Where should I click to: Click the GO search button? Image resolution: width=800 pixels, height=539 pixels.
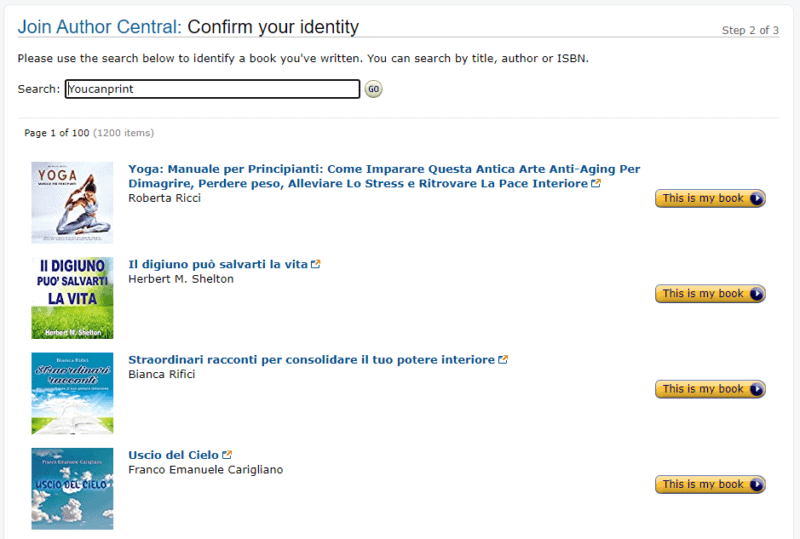[x=373, y=89]
